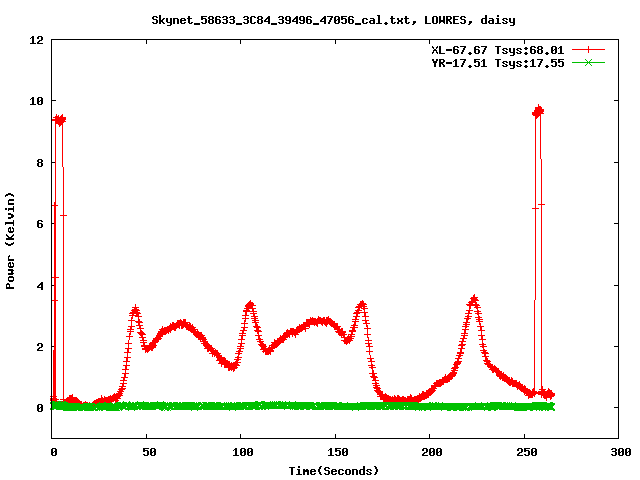This screenshot has width=640, height=480.
Task: Click the red legend line sample
Action: coord(588,50)
